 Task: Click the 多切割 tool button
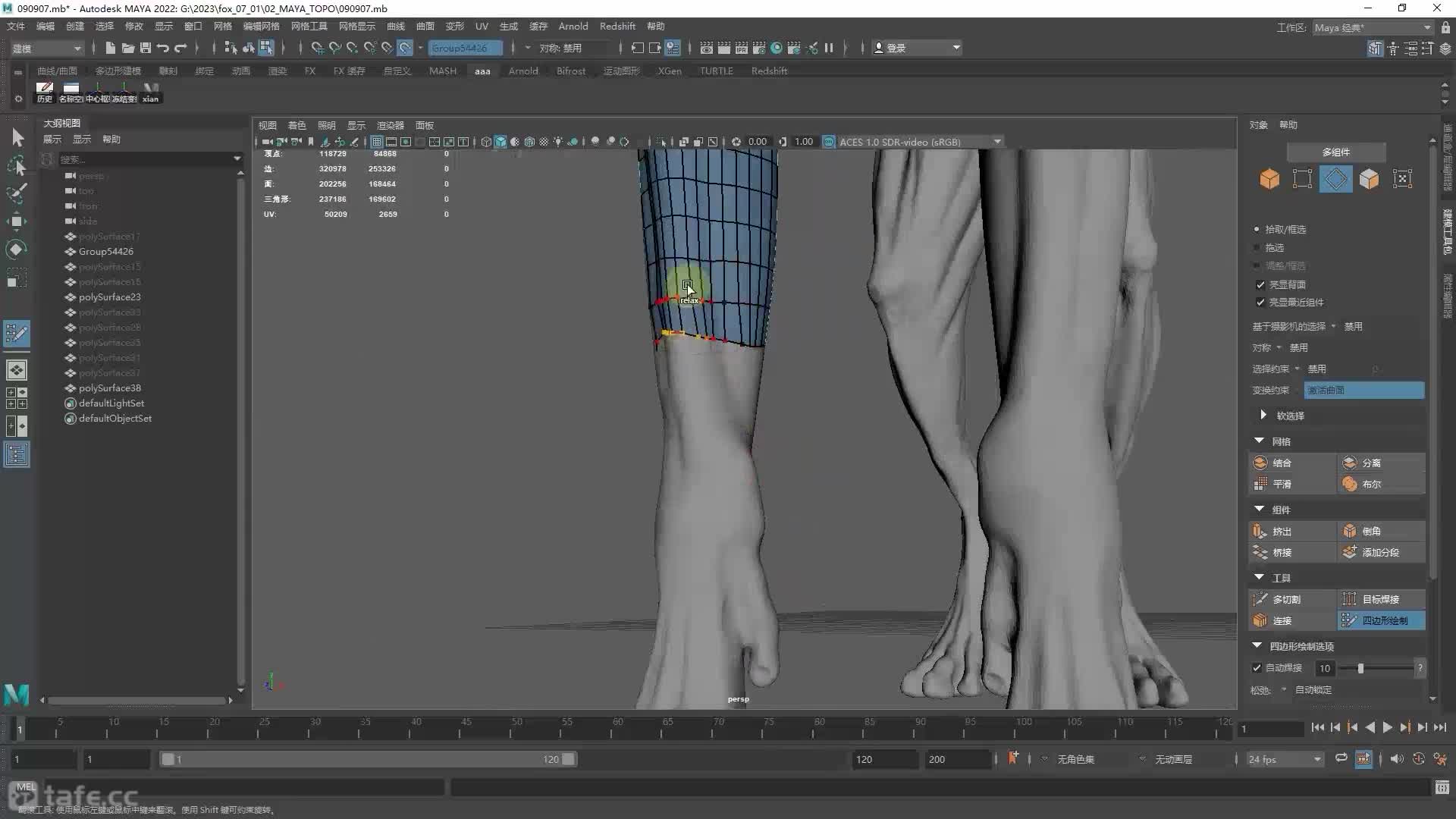pos(1292,599)
